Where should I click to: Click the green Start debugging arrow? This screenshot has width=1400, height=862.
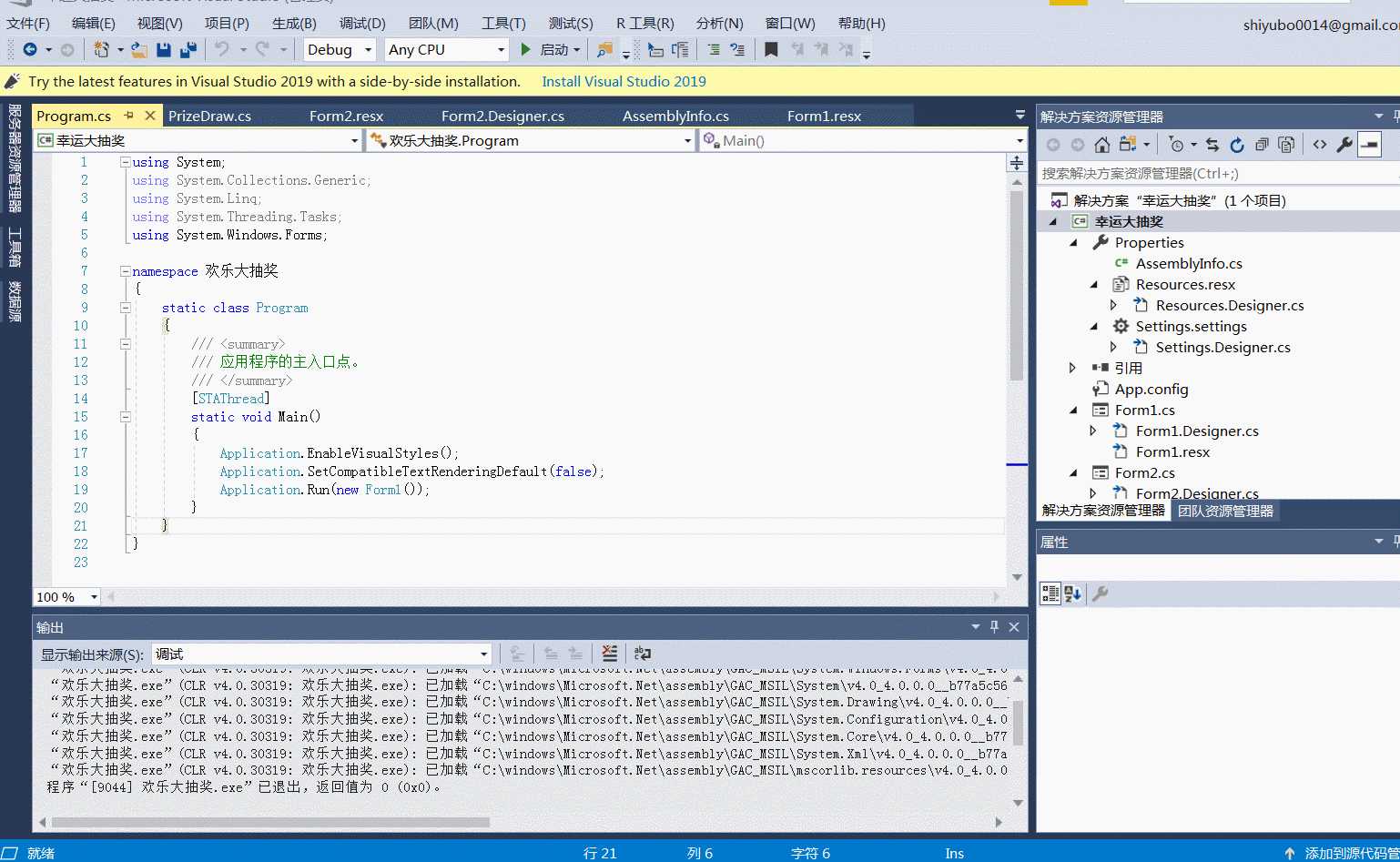click(x=525, y=50)
